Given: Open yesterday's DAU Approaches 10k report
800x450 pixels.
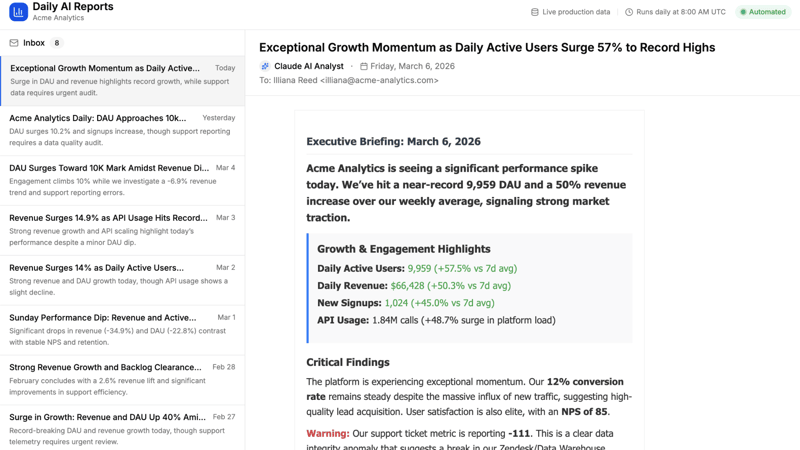Looking at the screenshot, I should (122, 130).
